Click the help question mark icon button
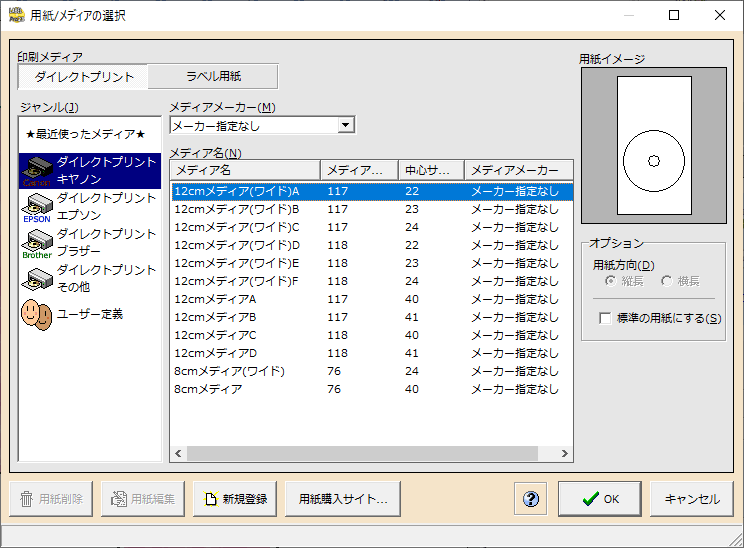This screenshot has height=548, width=744. (530, 499)
